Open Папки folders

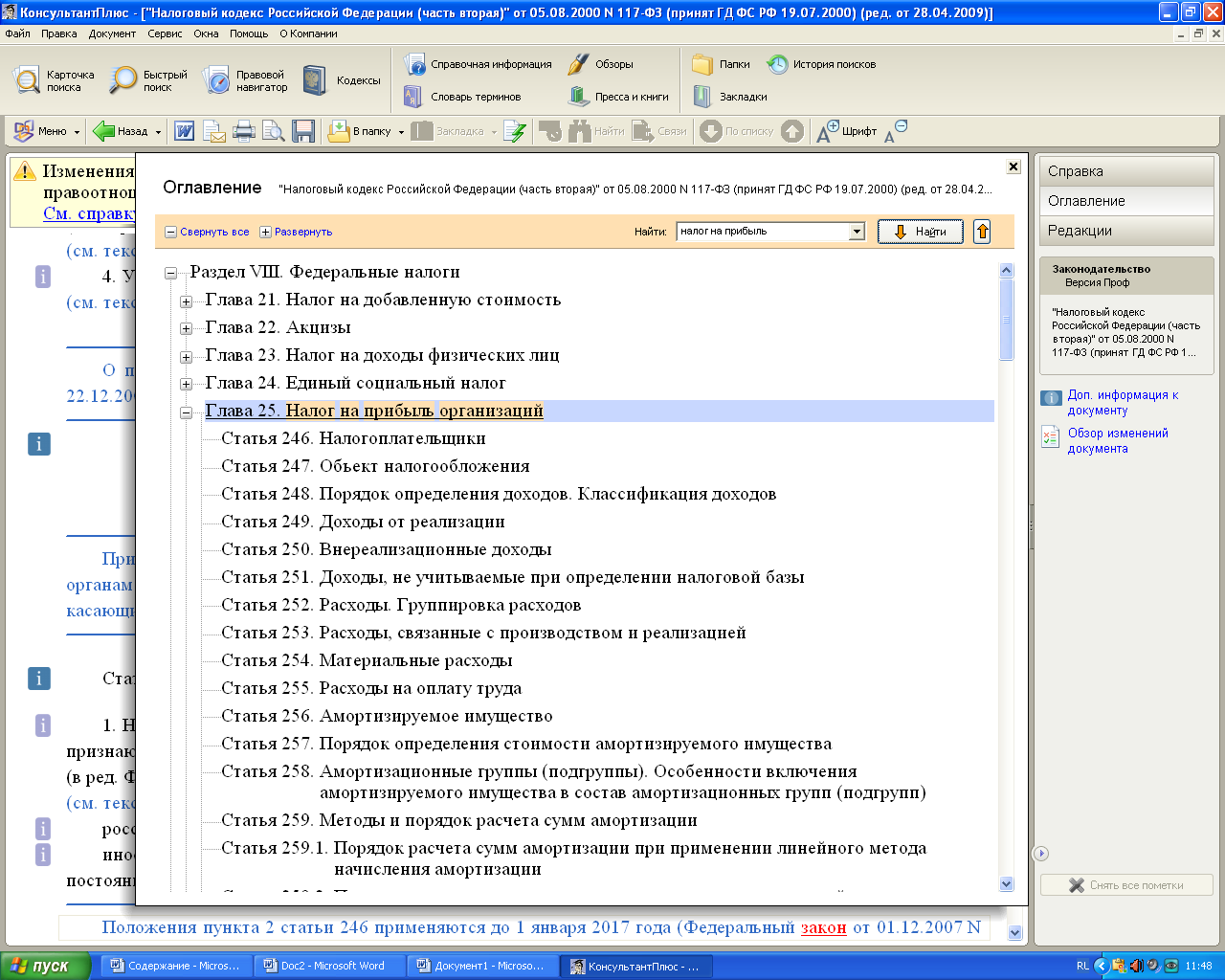pos(721,64)
